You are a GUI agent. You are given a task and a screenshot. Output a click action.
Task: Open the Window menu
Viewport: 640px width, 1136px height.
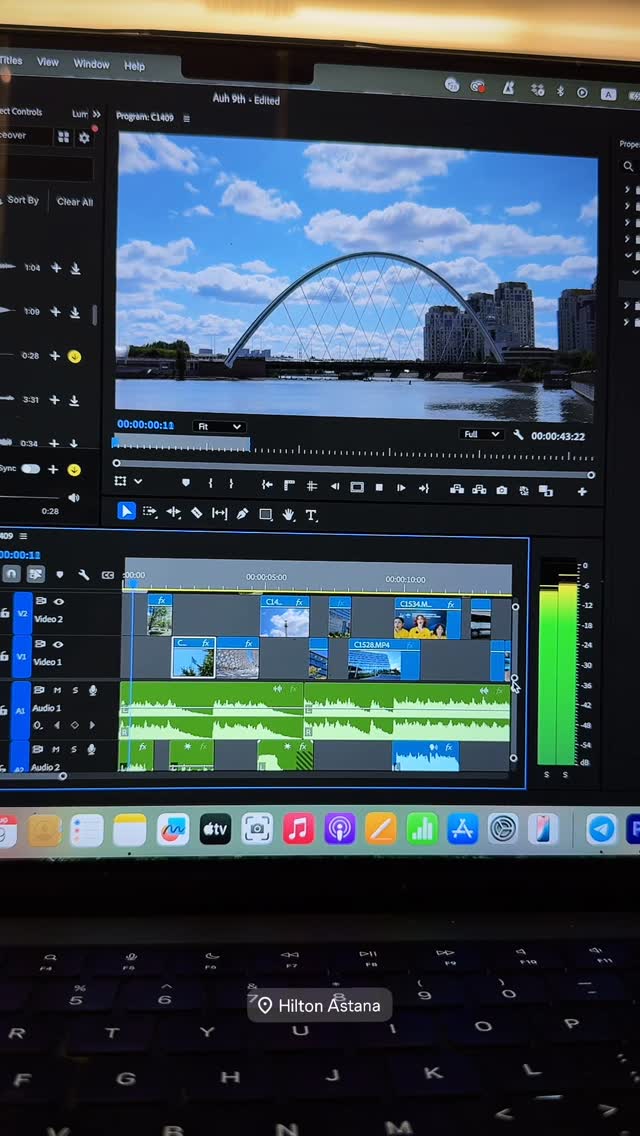click(x=91, y=64)
